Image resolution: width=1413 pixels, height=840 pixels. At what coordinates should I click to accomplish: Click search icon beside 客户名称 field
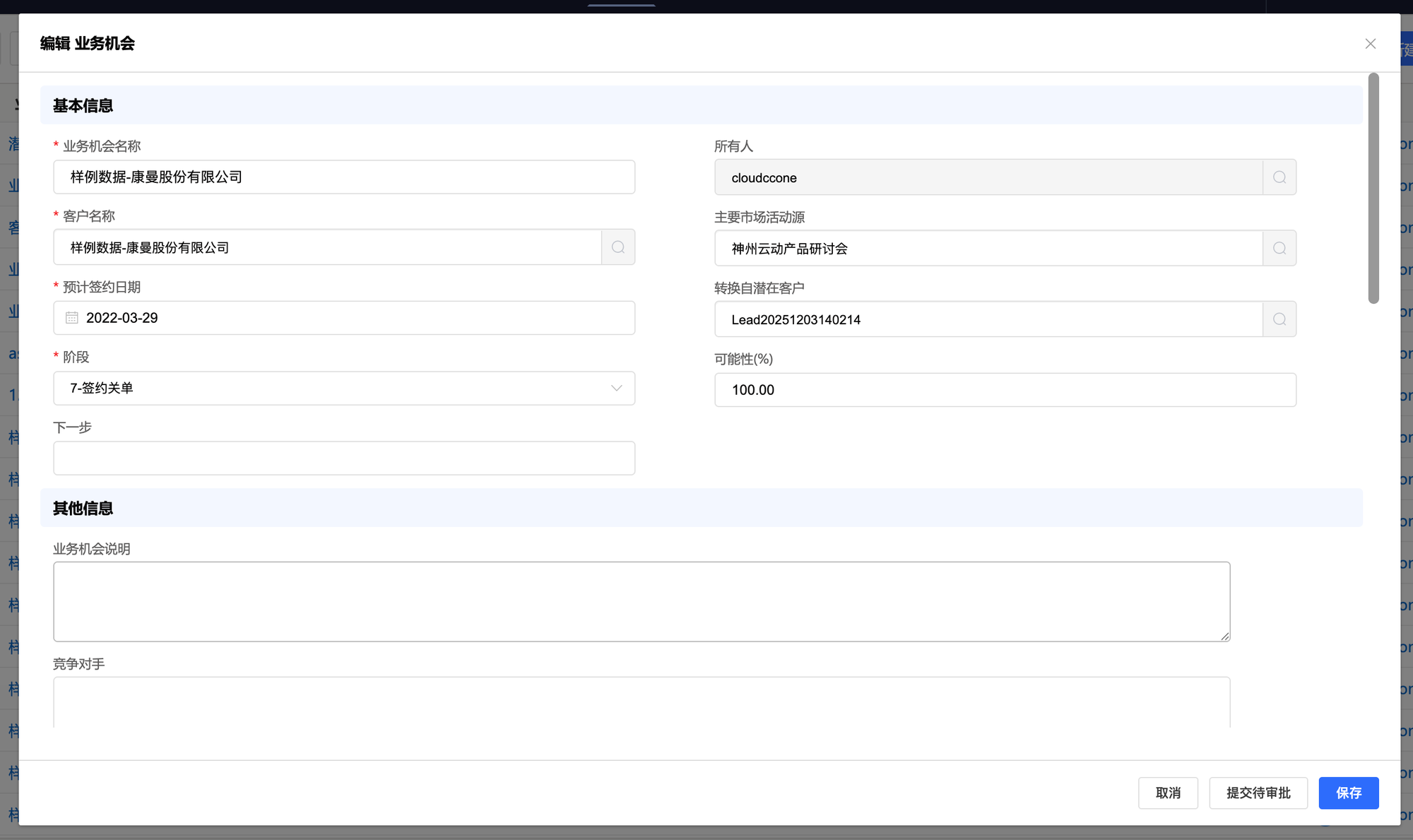tap(618, 247)
